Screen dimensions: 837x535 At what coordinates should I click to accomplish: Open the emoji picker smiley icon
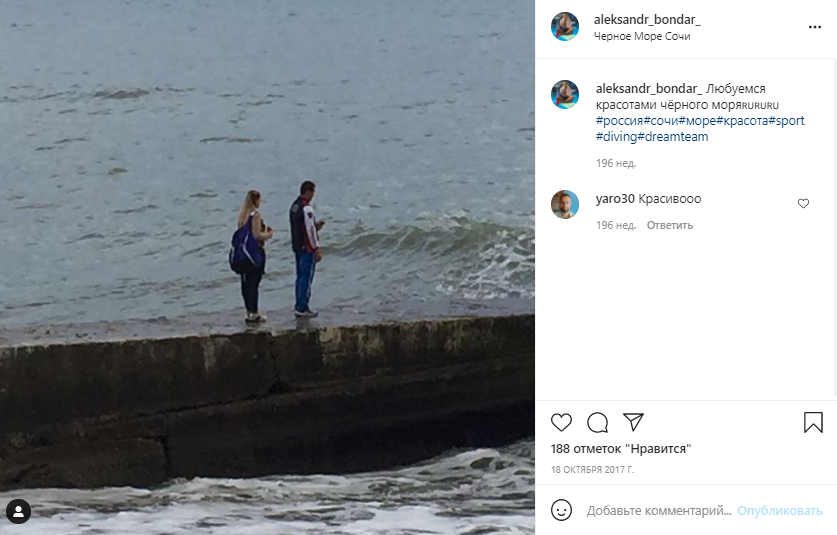tap(562, 510)
